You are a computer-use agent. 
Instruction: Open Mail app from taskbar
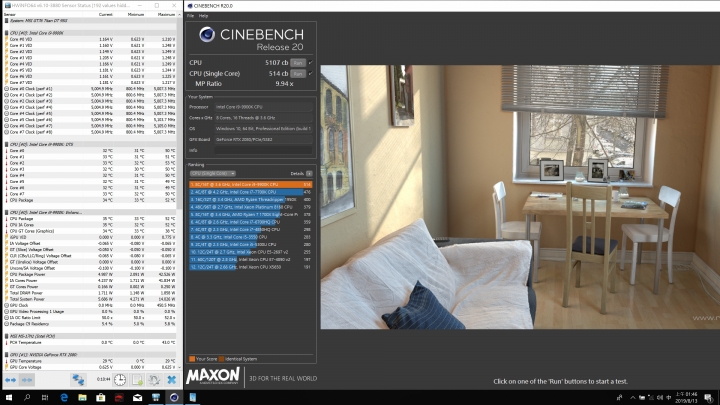tap(137, 397)
